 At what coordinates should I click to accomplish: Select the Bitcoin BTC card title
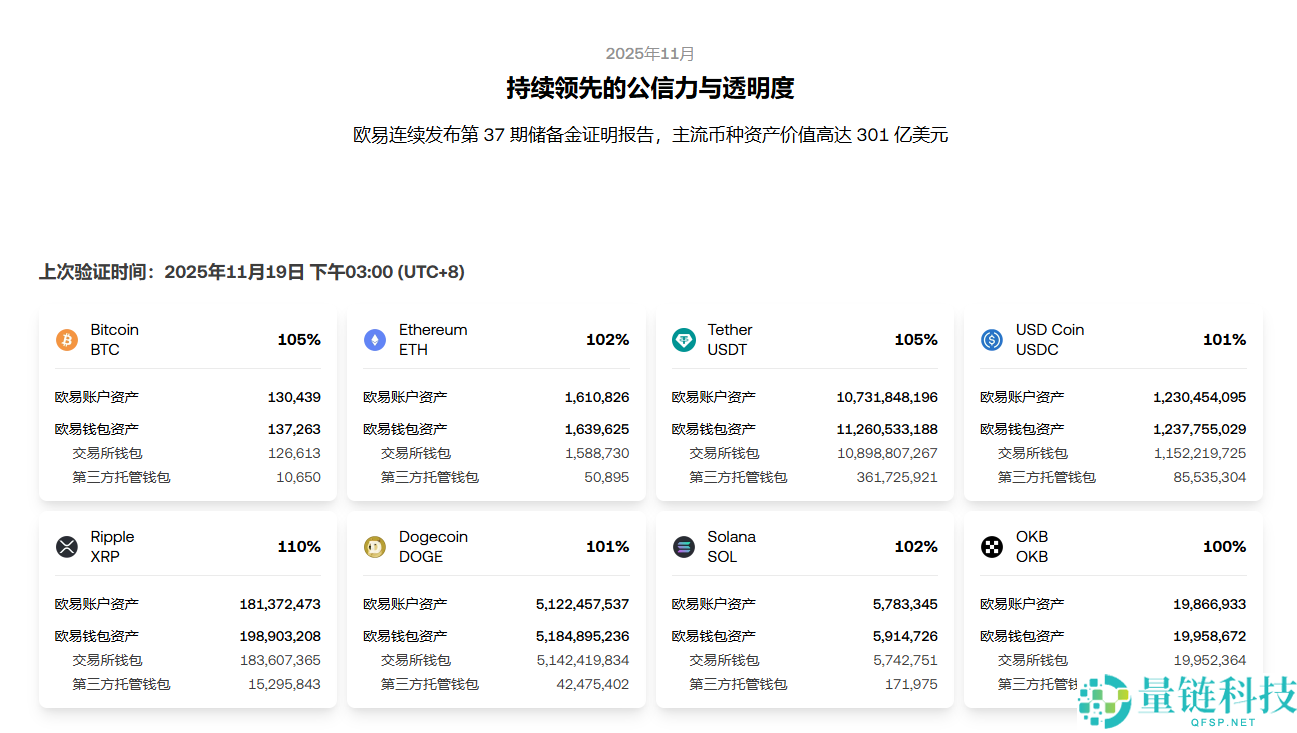point(115,340)
